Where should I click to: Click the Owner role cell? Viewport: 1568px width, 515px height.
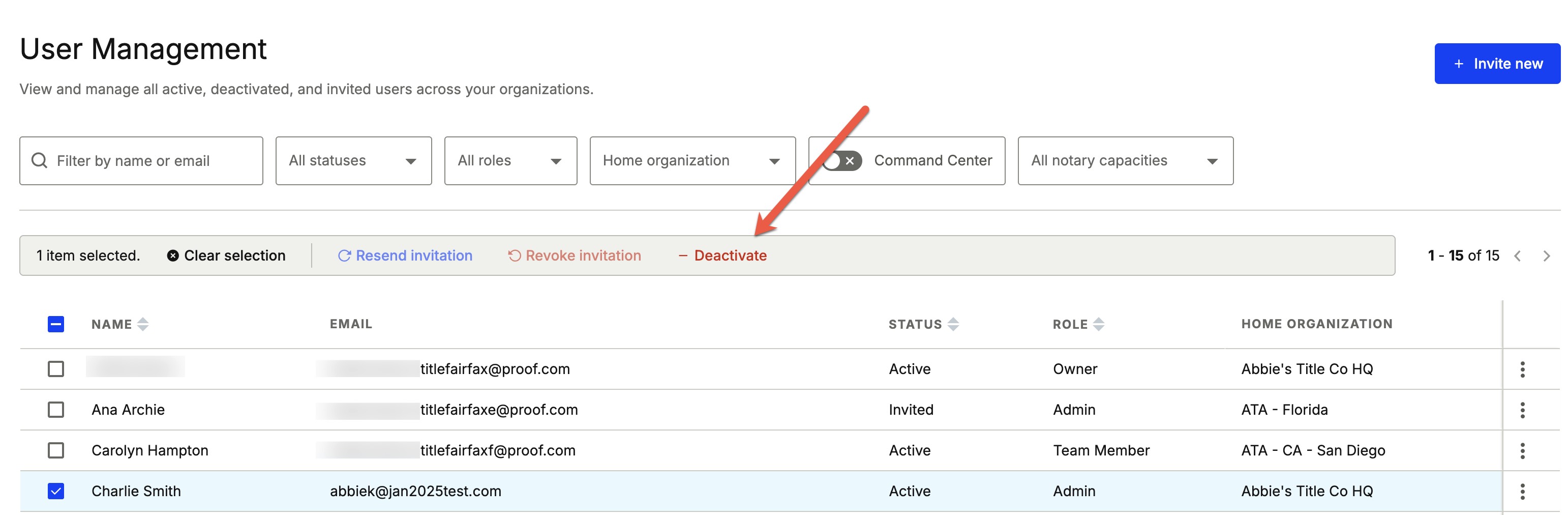pyautogui.click(x=1075, y=369)
